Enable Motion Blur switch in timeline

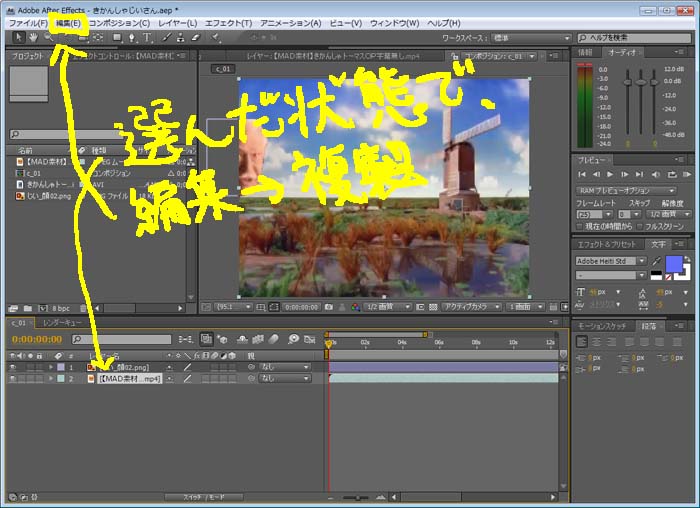[273, 340]
